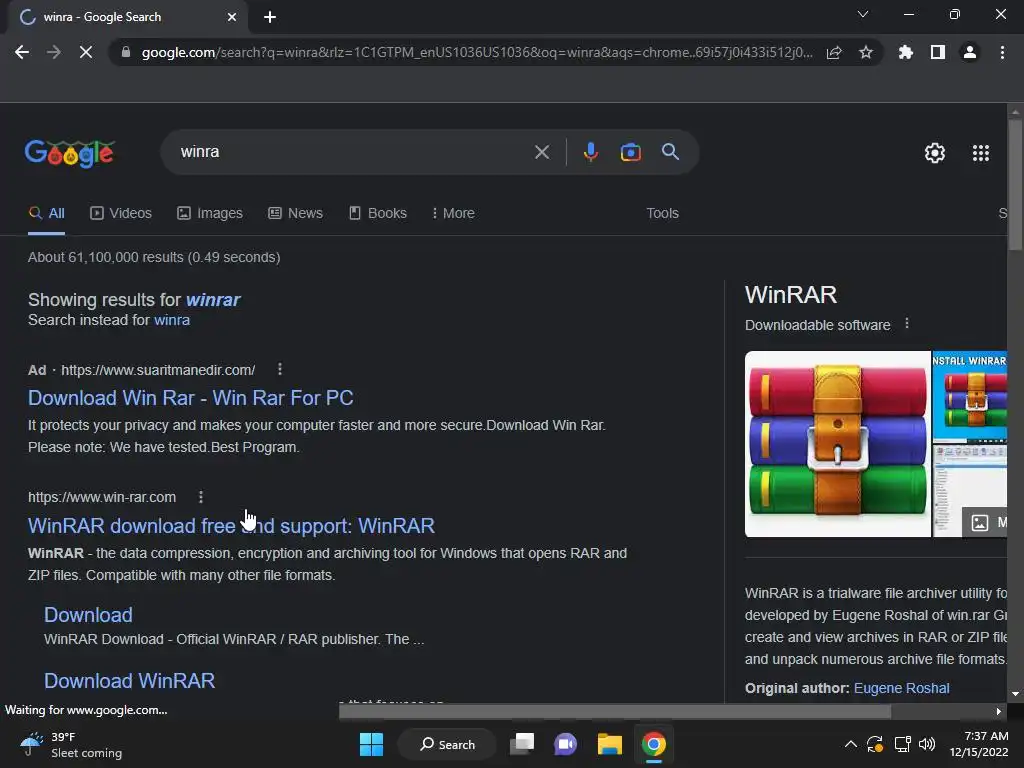Click the horizontal scrollbar thumb
This screenshot has width=1024, height=768.
tap(615, 711)
